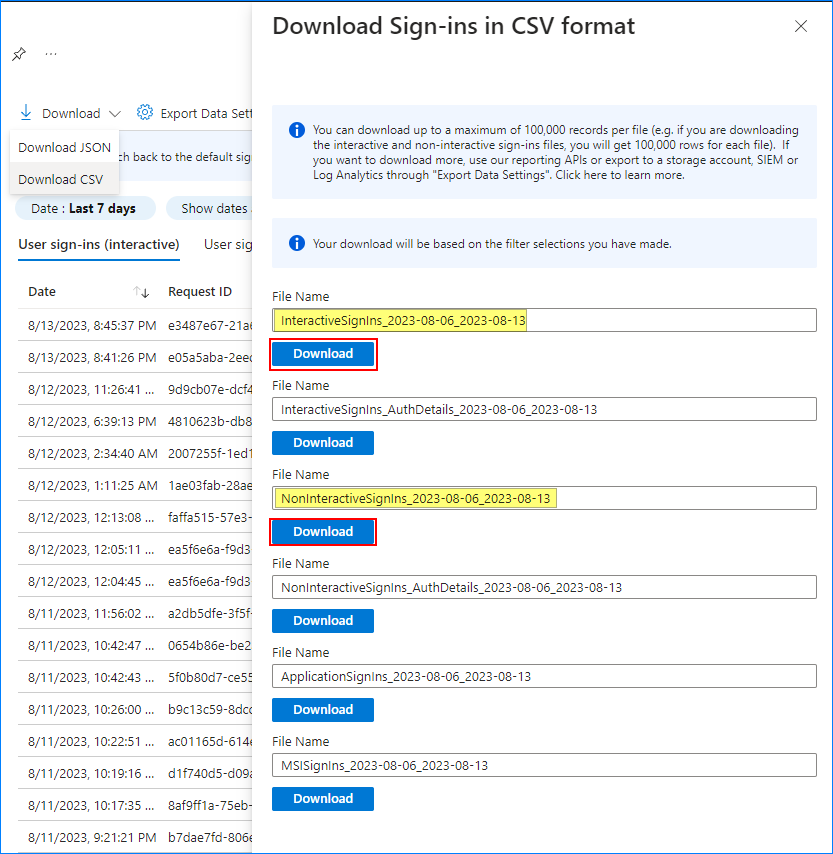Click request ID 9d9cb07e-dcf
The image size is (833, 854).
click(210, 390)
